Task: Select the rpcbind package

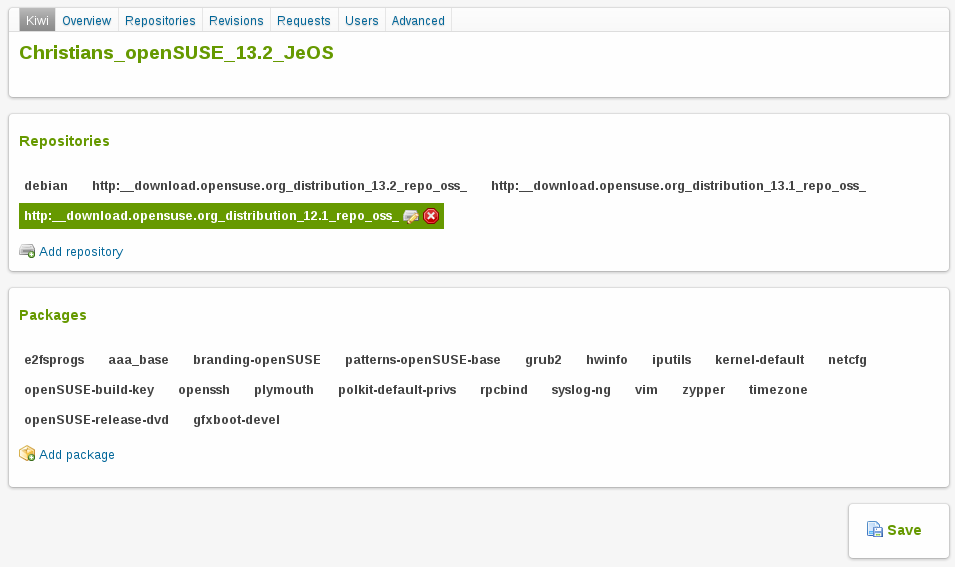Action: pyautogui.click(x=504, y=390)
